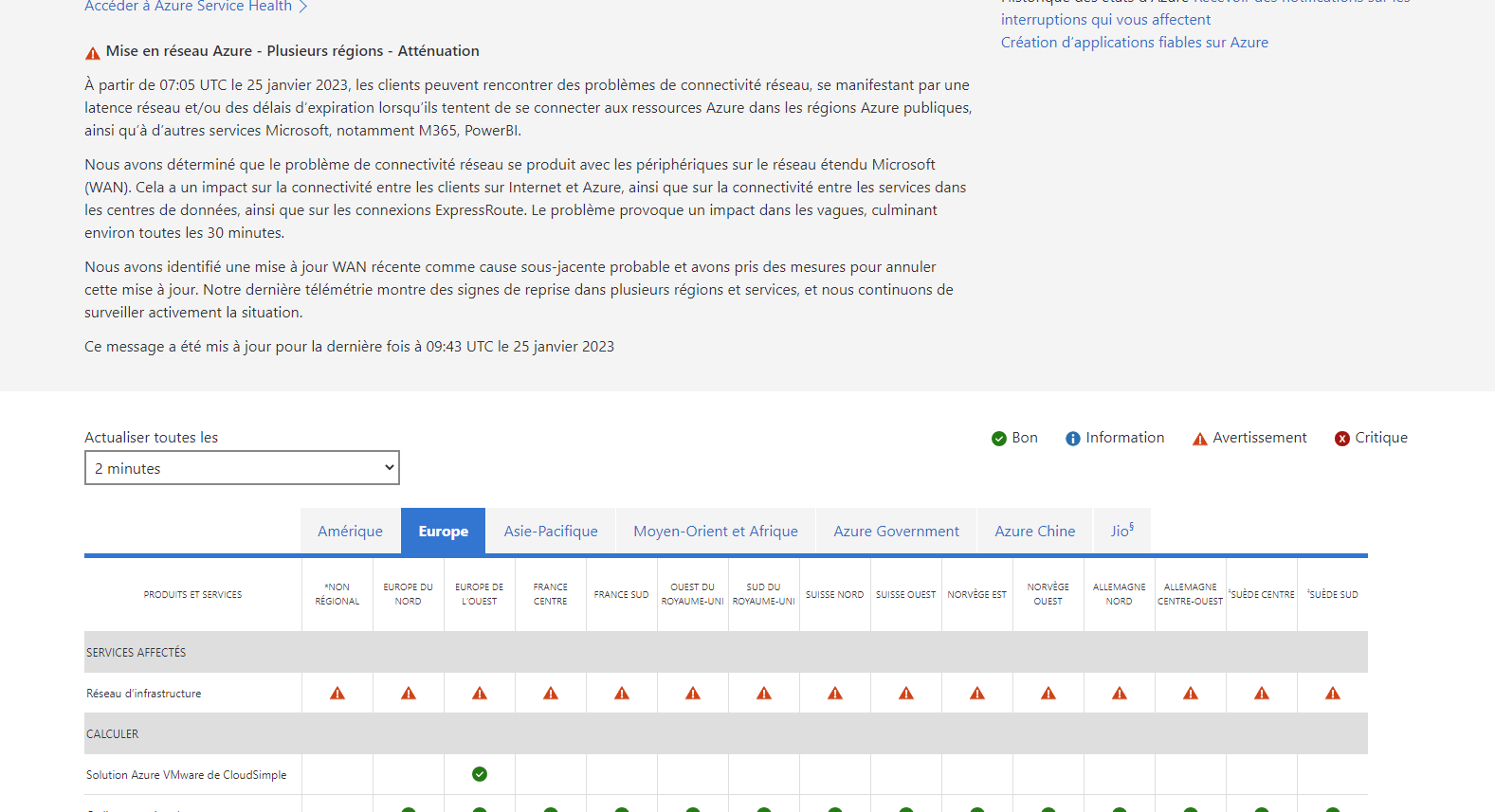Click Réseau d'infrastructure warning for Suède Centre

coord(1262,694)
